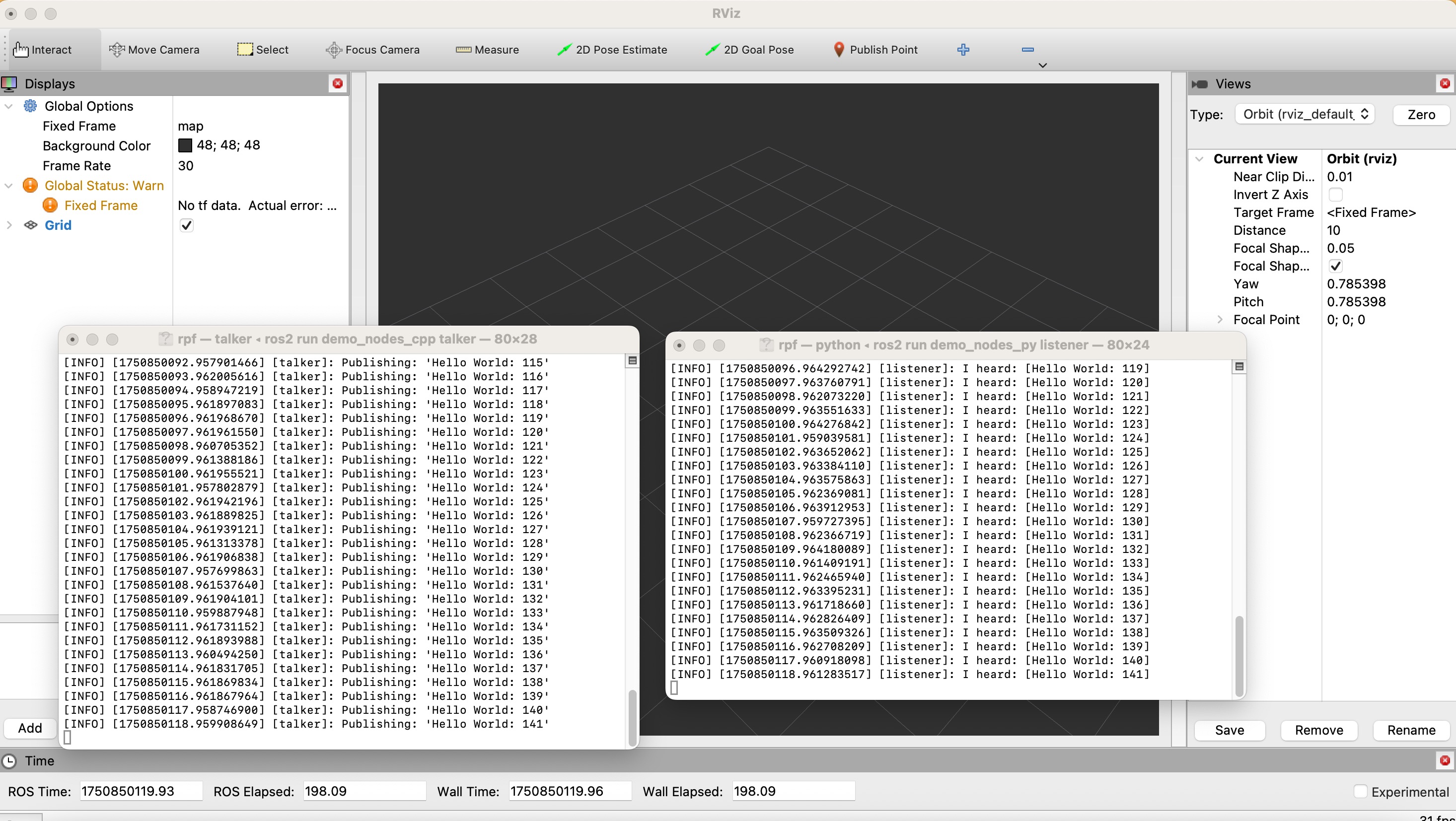Viewport: 1456px width, 821px height.
Task: Open the Background Color swatch
Action: tap(185, 145)
